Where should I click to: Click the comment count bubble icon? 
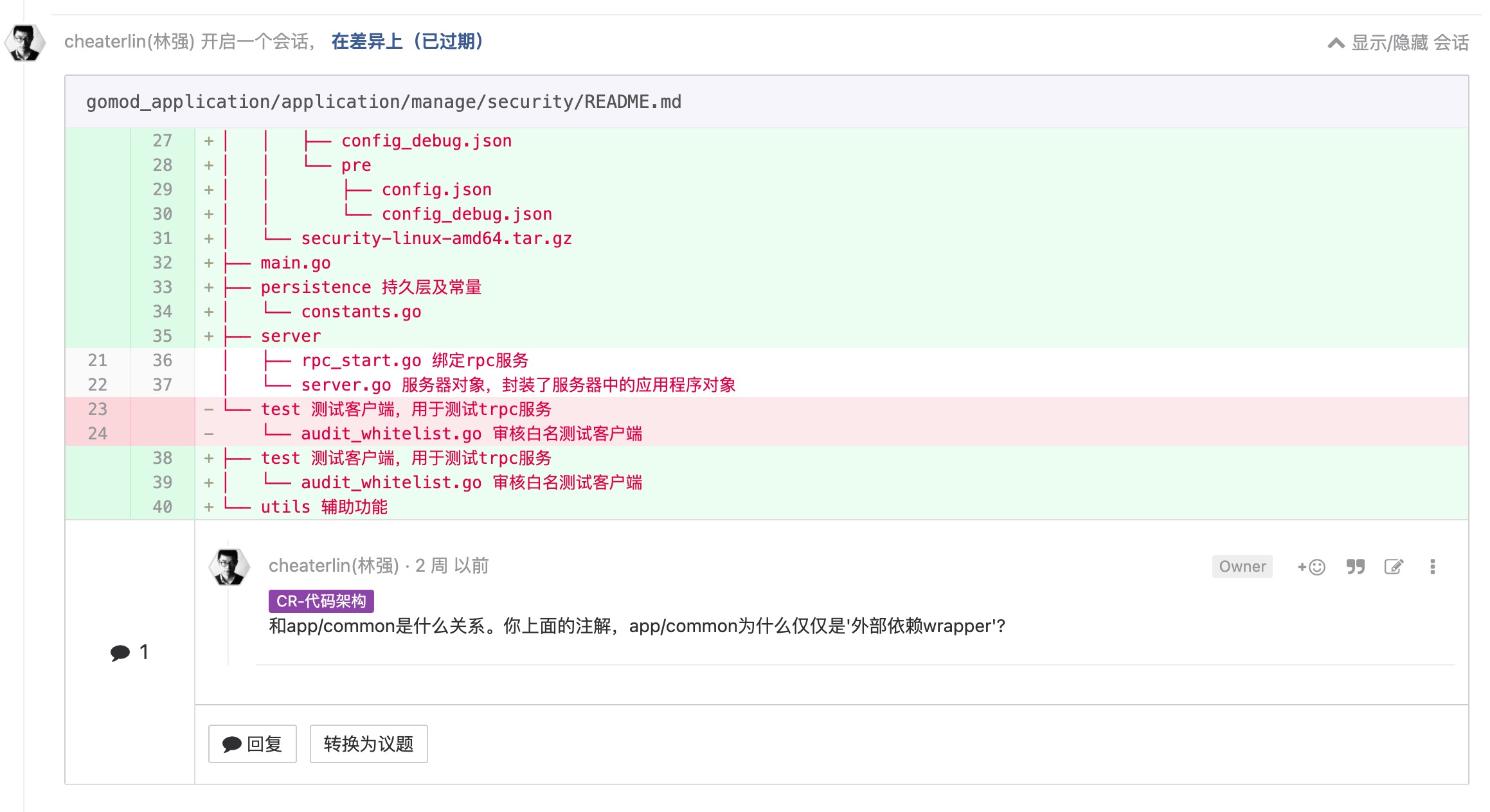click(120, 653)
